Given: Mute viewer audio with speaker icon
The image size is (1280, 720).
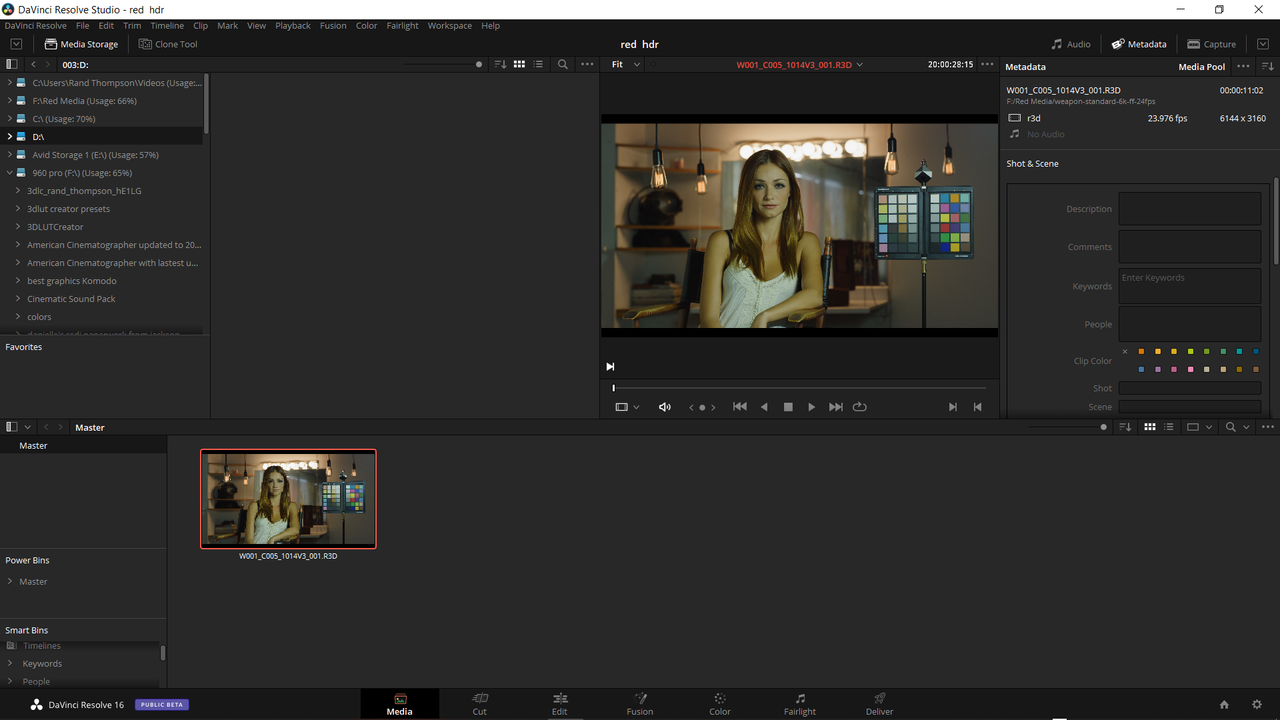Looking at the screenshot, I should (664, 407).
